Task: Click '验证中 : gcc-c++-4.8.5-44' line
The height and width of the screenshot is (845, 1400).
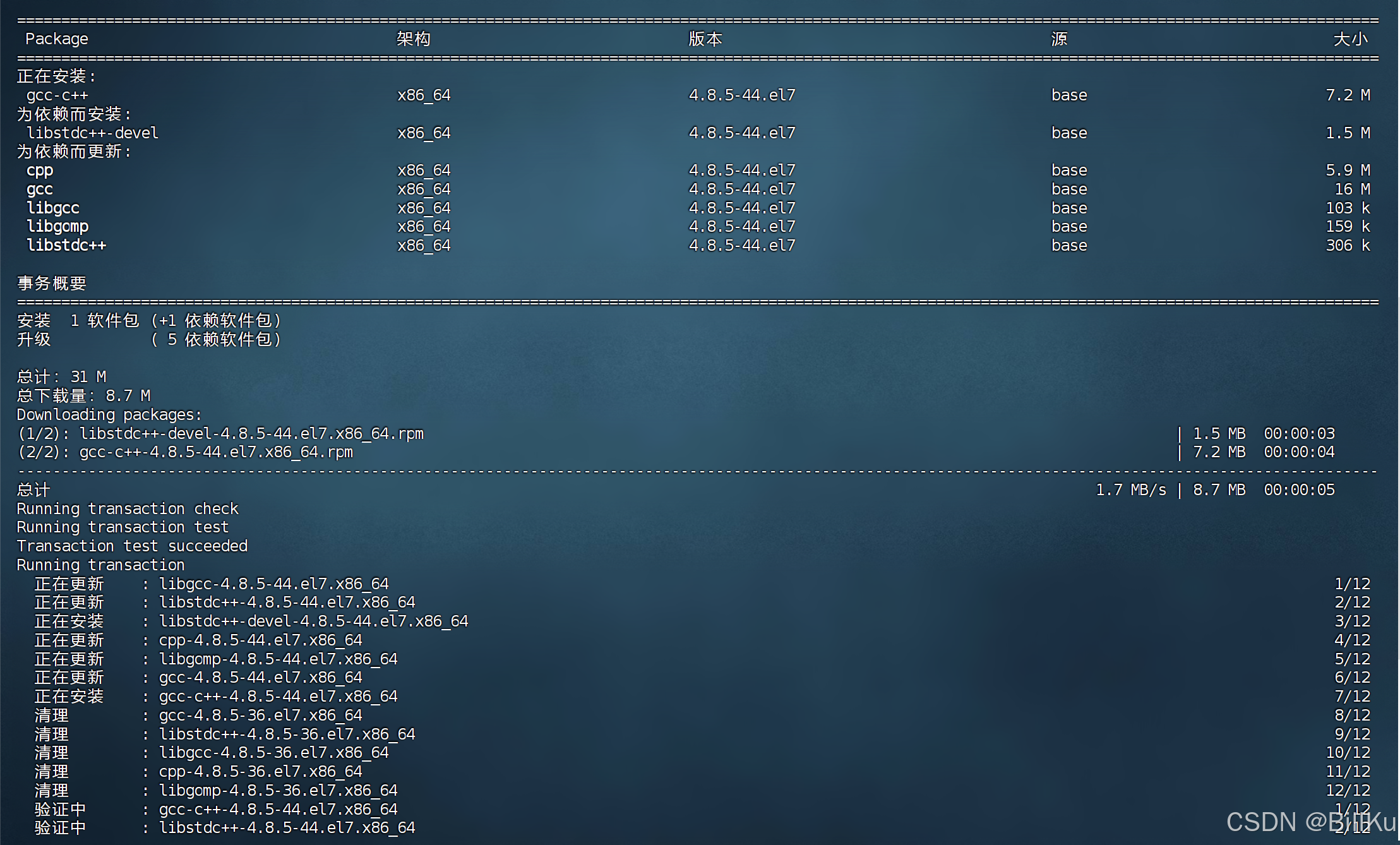Action: coord(216,810)
